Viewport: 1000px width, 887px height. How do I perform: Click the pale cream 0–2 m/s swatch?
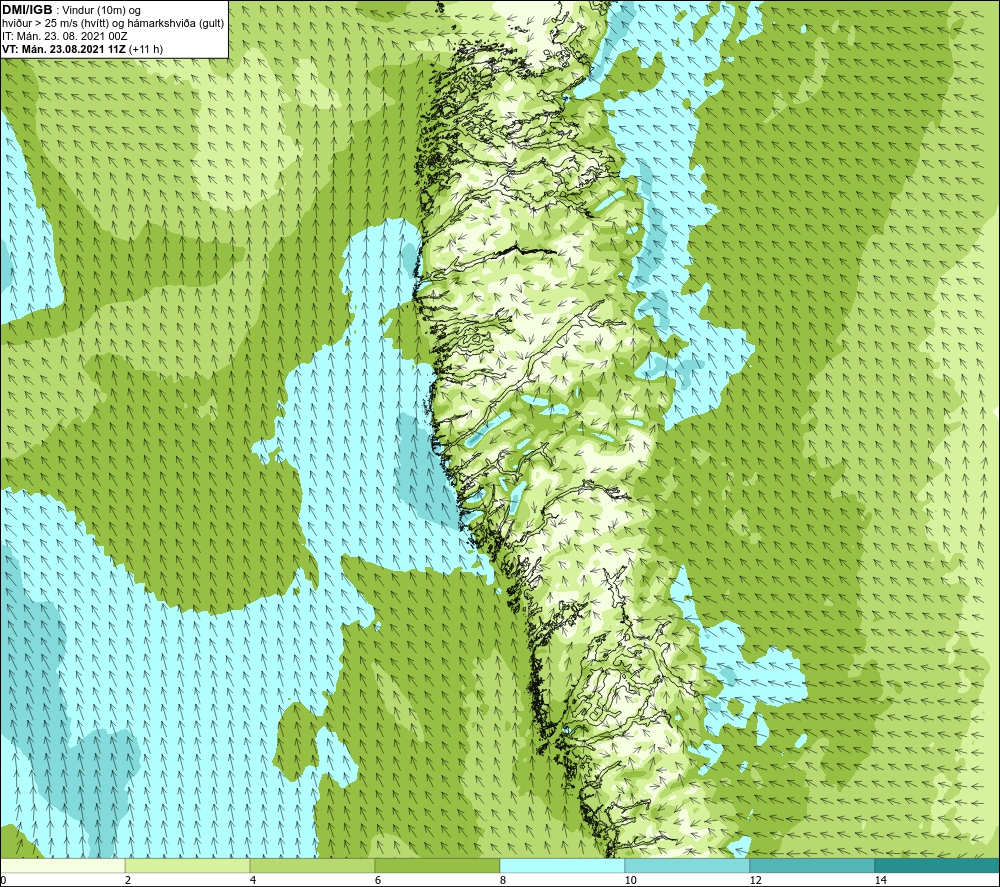[x=62, y=865]
